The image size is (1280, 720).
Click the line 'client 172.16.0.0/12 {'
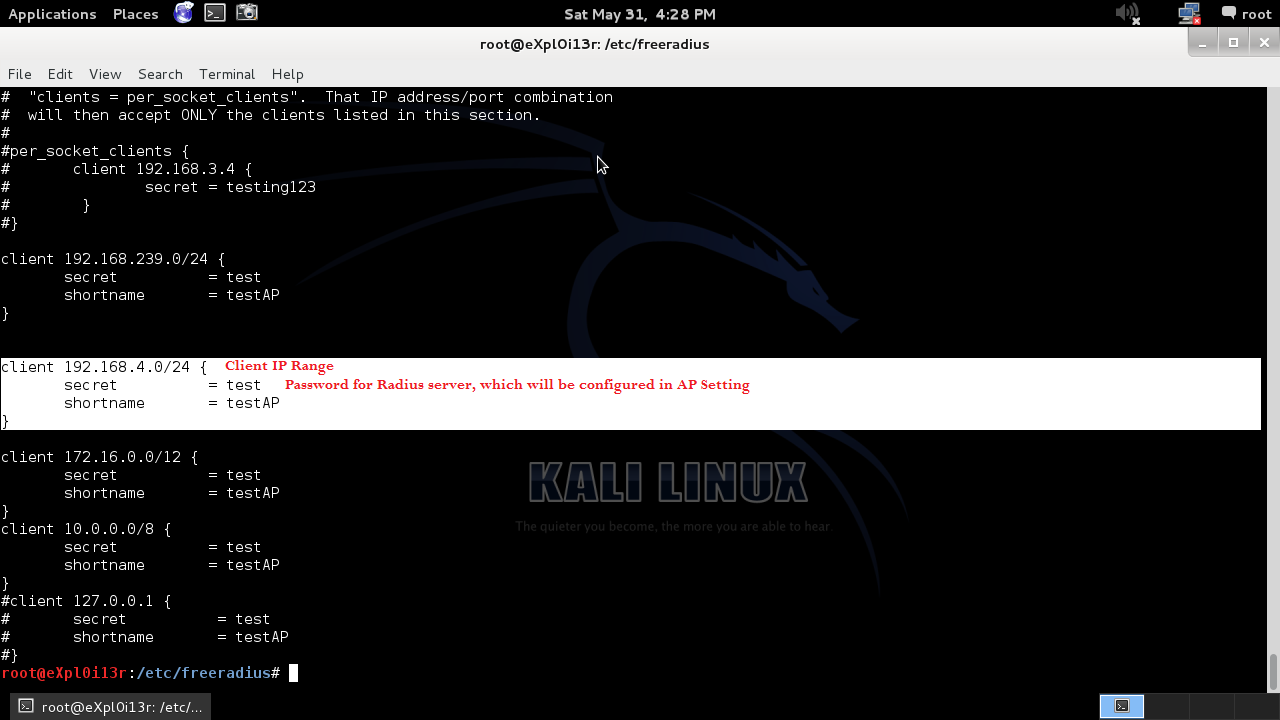(x=100, y=457)
